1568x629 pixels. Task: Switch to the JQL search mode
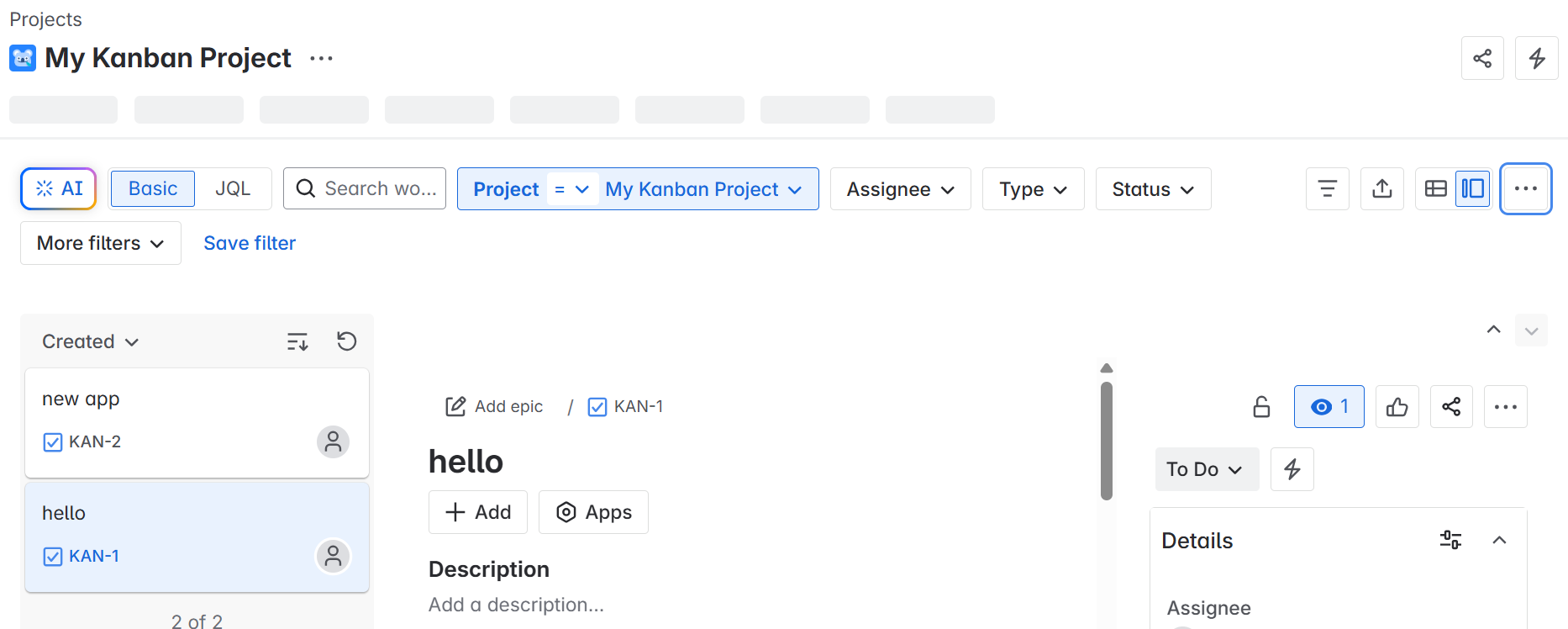click(233, 189)
